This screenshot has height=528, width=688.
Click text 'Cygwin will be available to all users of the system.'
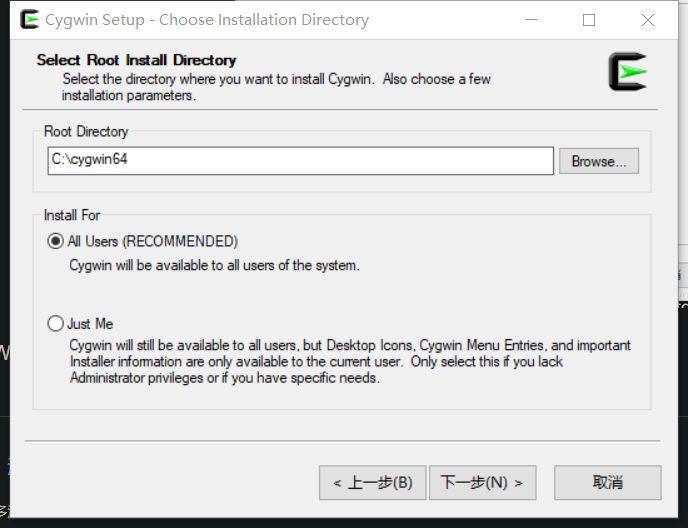[x=215, y=266]
